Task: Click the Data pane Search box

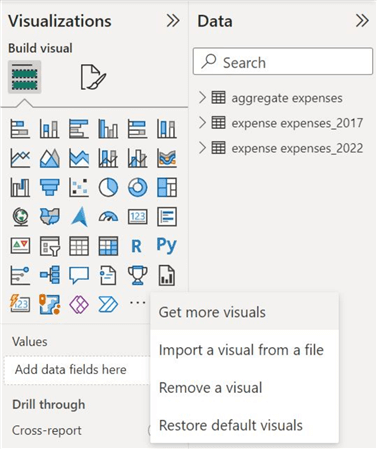Action: (x=283, y=62)
